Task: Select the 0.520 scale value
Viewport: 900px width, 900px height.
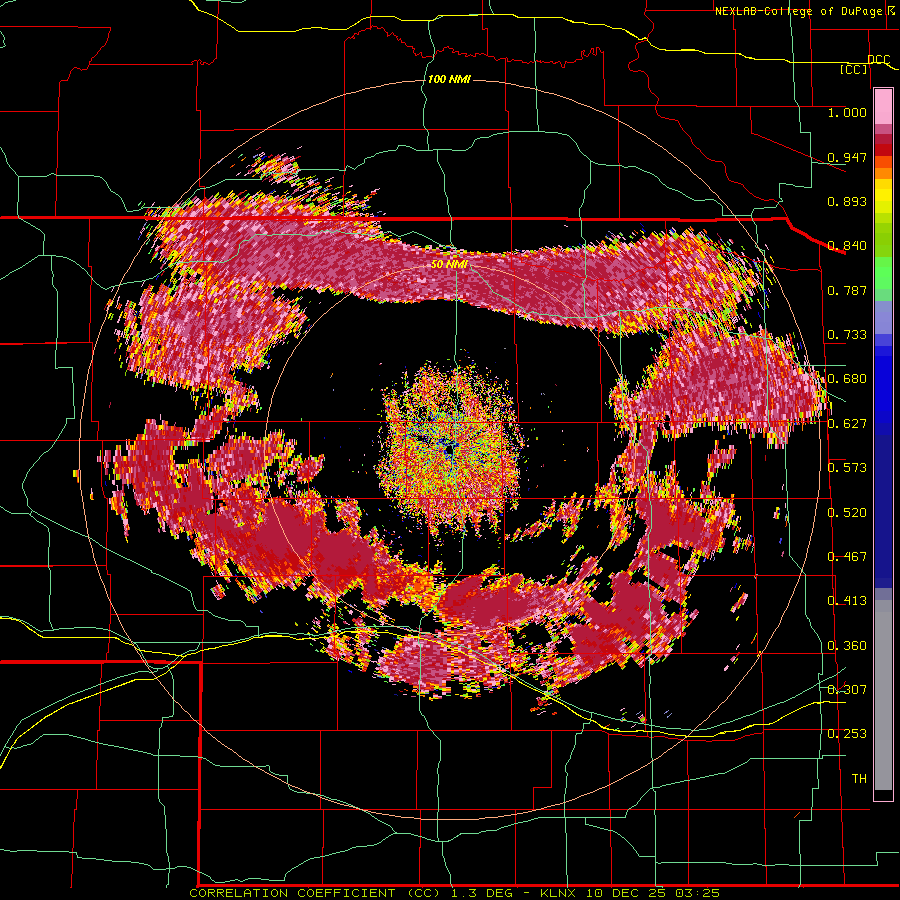Action: coord(847,513)
